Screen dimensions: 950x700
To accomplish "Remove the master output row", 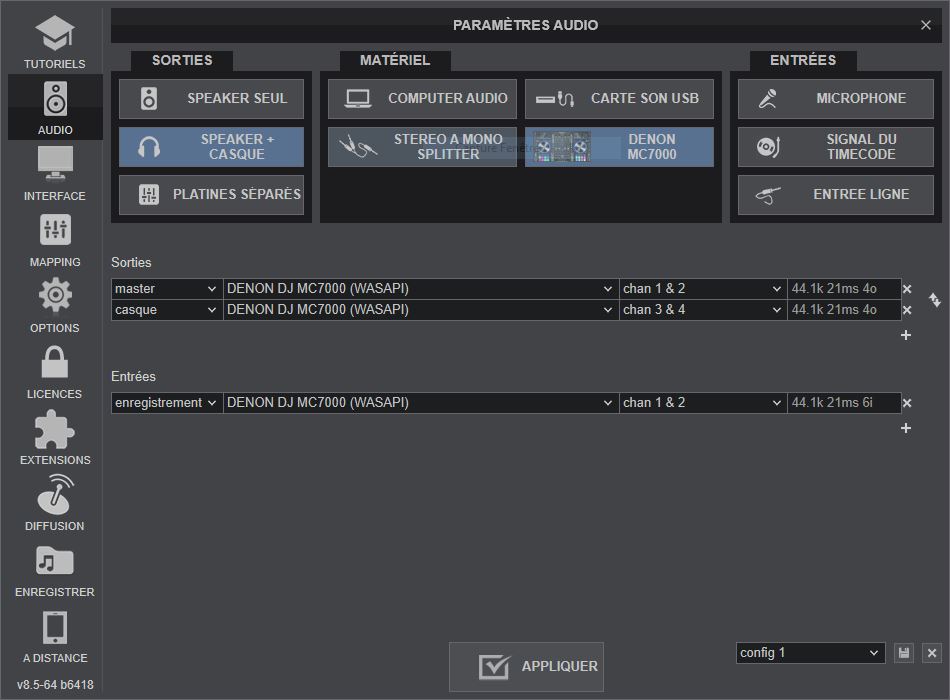I will [907, 289].
